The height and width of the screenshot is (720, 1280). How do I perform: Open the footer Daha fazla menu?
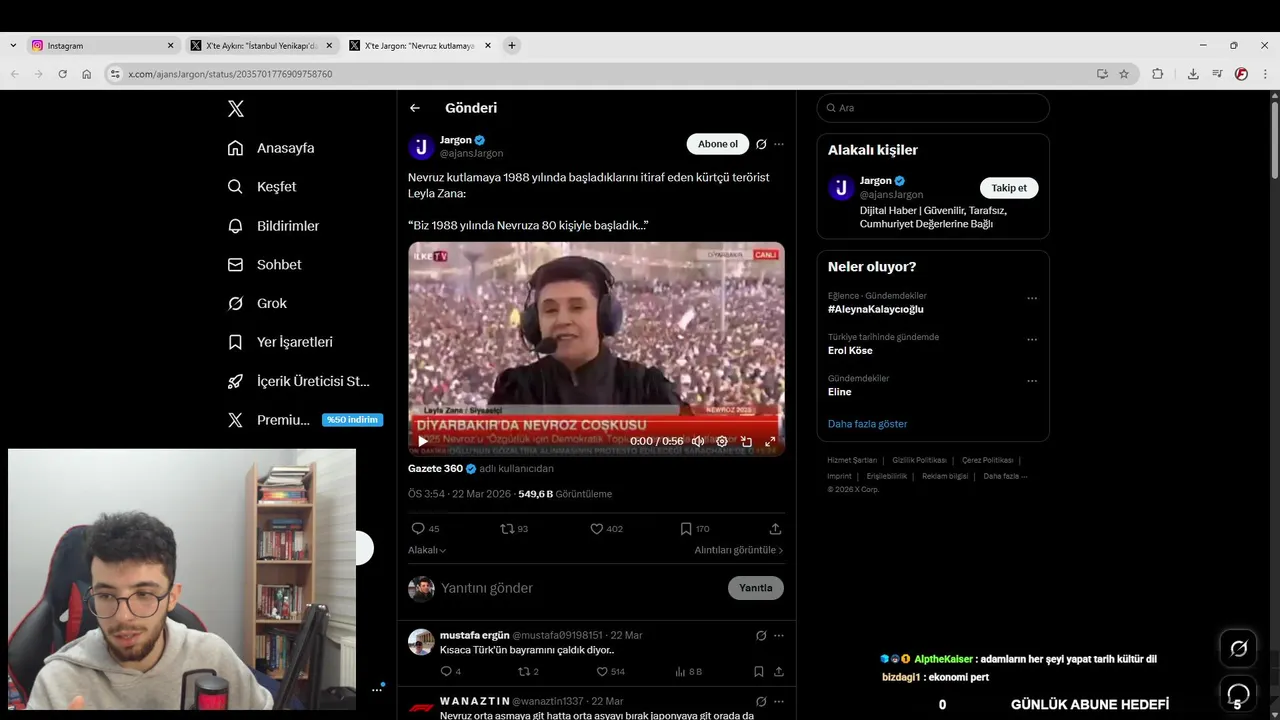(x=1005, y=476)
